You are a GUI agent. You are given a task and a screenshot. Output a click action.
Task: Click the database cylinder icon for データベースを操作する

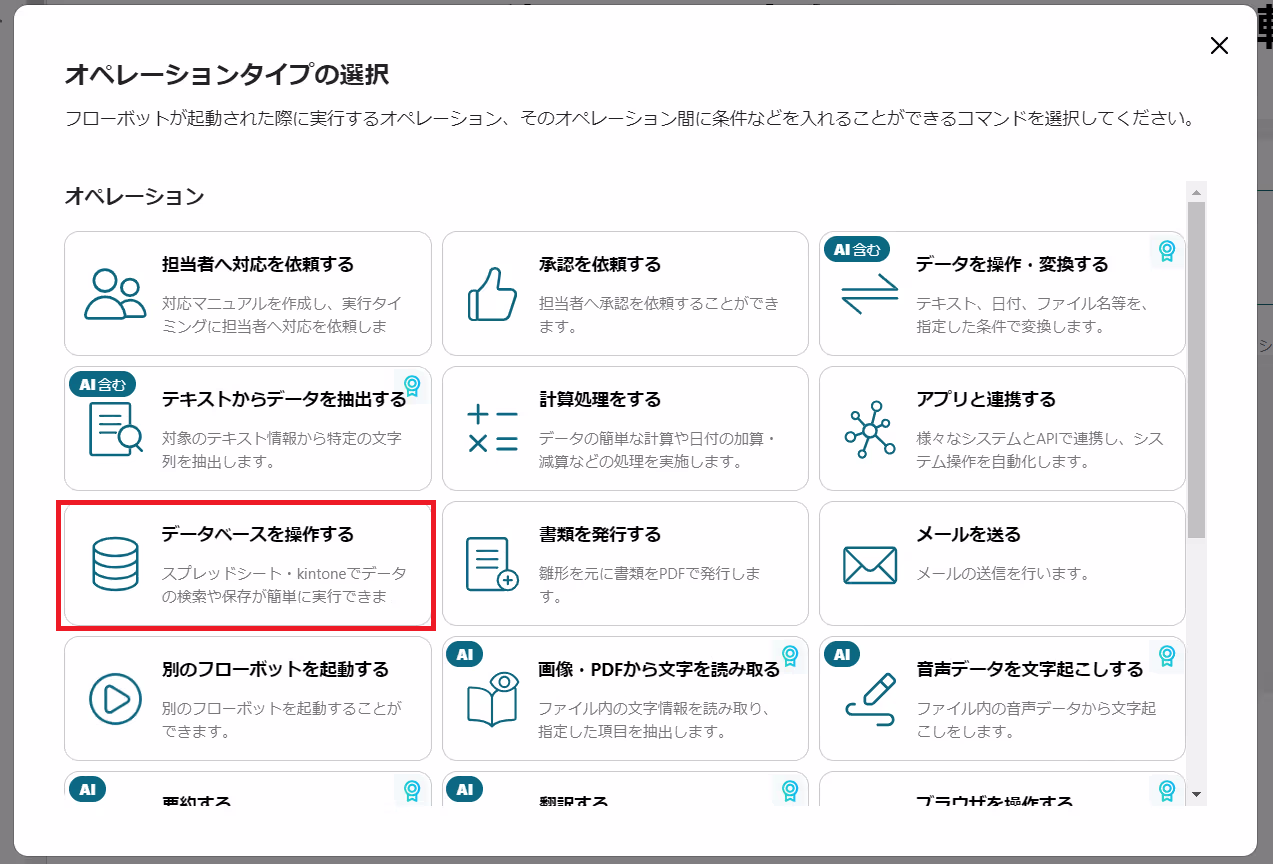tap(115, 563)
